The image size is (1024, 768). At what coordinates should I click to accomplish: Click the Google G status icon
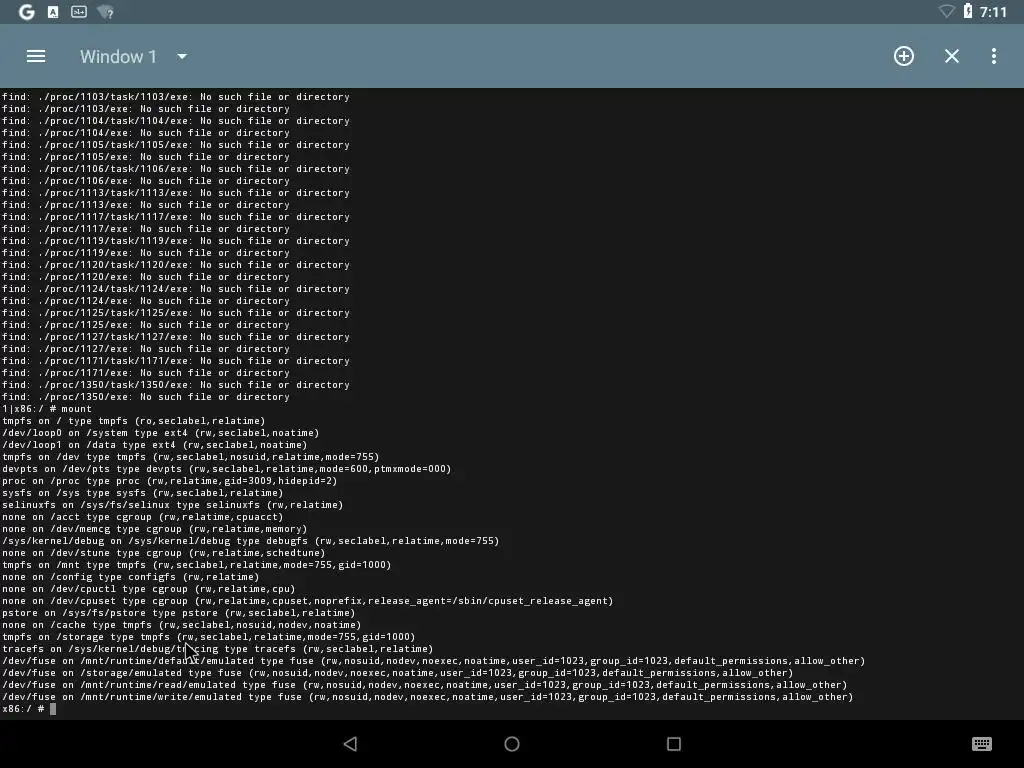27,12
